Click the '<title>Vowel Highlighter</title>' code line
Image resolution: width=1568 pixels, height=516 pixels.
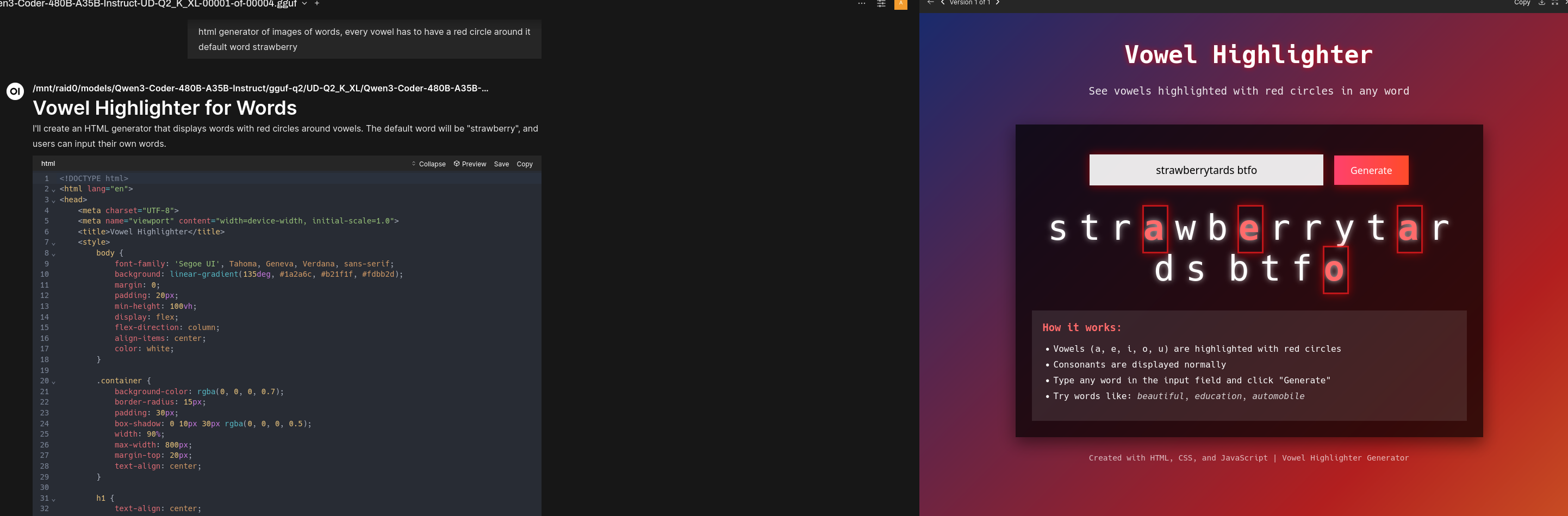[x=151, y=232]
